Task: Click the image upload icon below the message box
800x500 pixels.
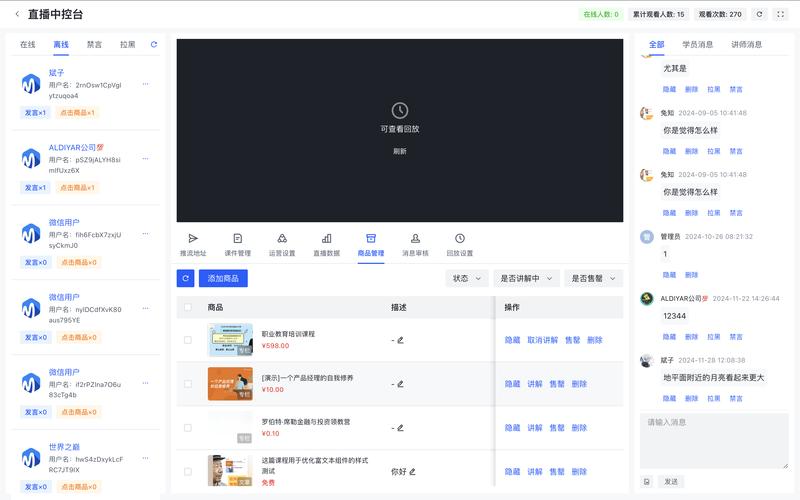Action: pyautogui.click(x=647, y=481)
